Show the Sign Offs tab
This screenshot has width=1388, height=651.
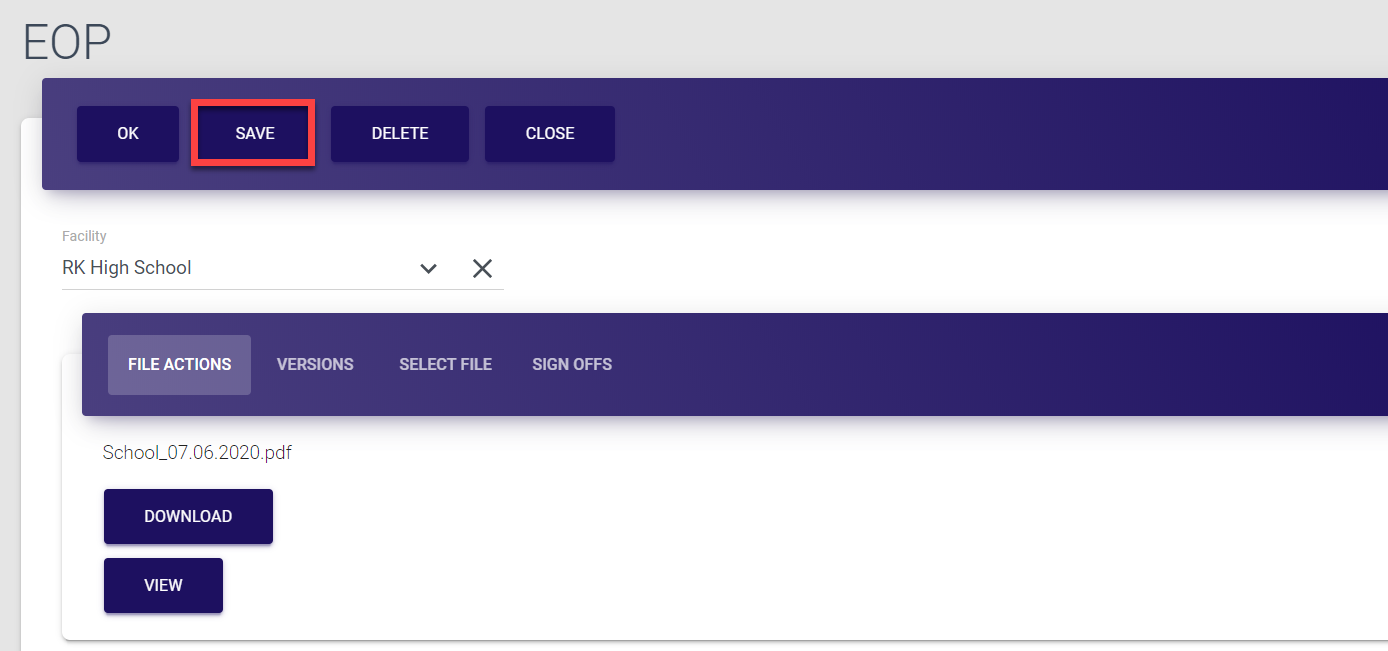coord(572,364)
